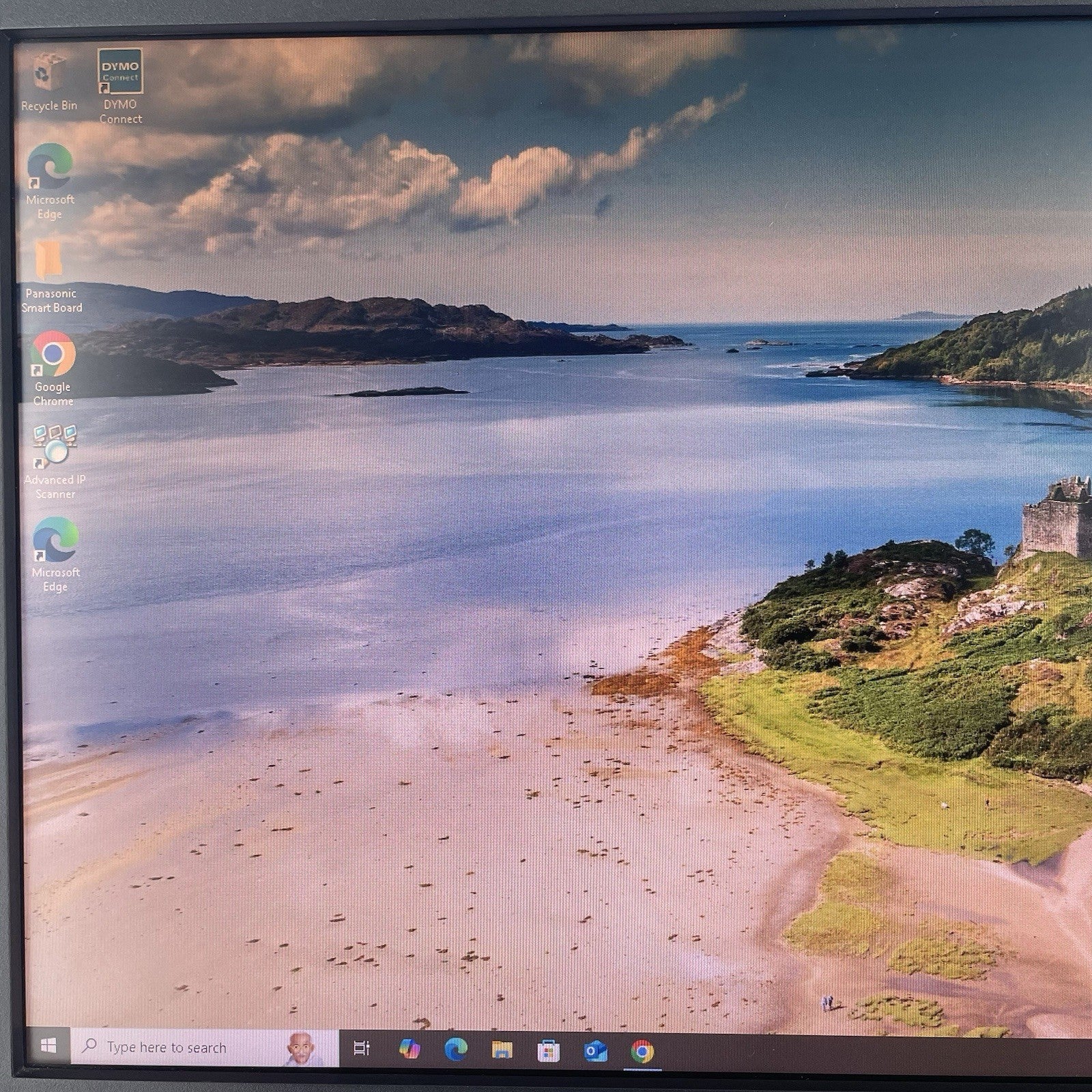
Task: Select Microsoft Edge shortcut below Advanced IP Scanner
Action: [56, 540]
